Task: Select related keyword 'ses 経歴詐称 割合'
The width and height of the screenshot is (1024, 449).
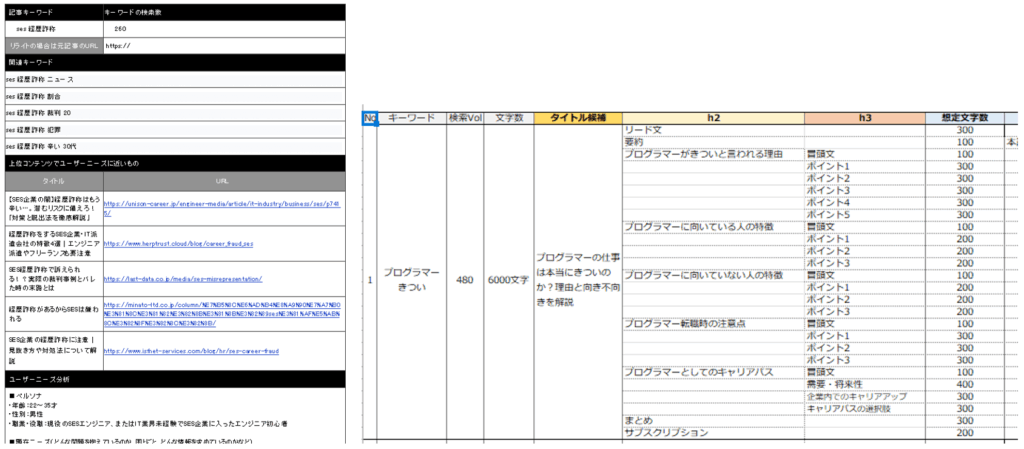Action: point(174,96)
